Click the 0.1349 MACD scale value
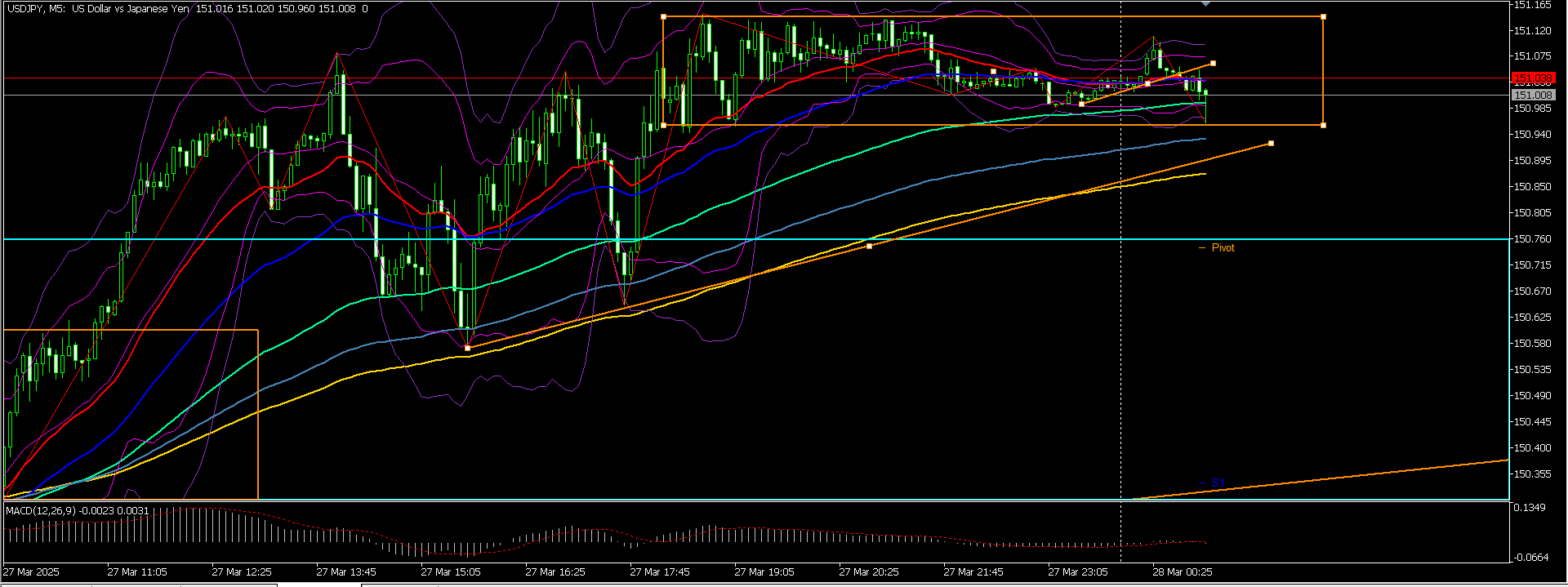The image size is (1568, 587). (x=1530, y=508)
